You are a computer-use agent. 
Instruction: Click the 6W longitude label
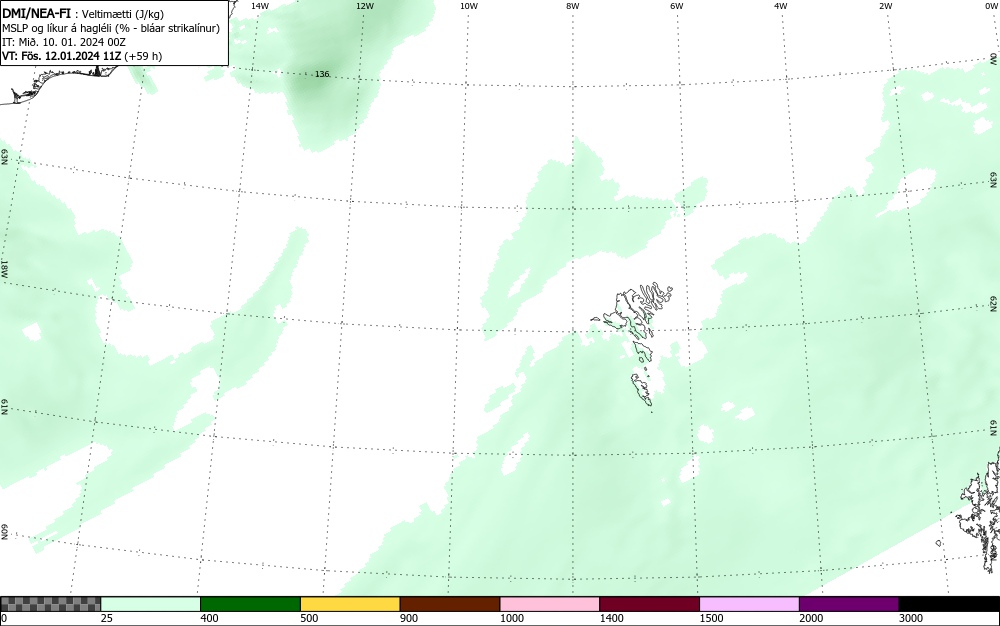677,6
